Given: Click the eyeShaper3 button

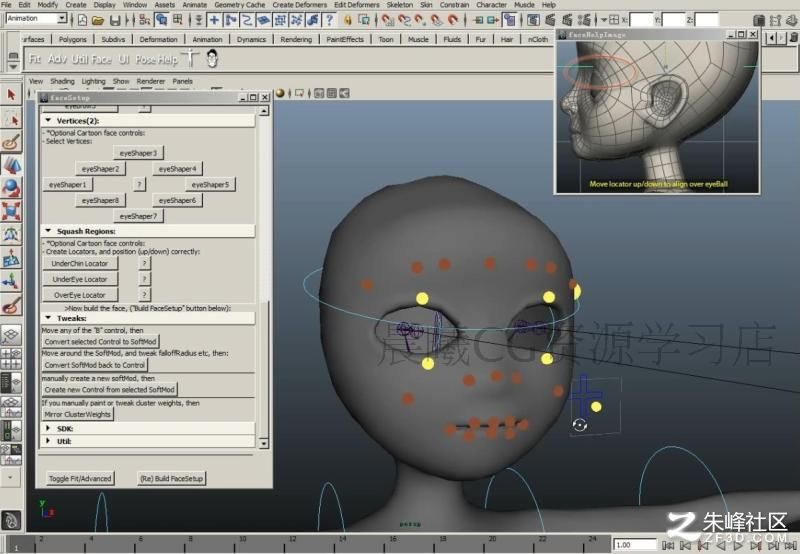Looking at the screenshot, I should tap(138, 153).
